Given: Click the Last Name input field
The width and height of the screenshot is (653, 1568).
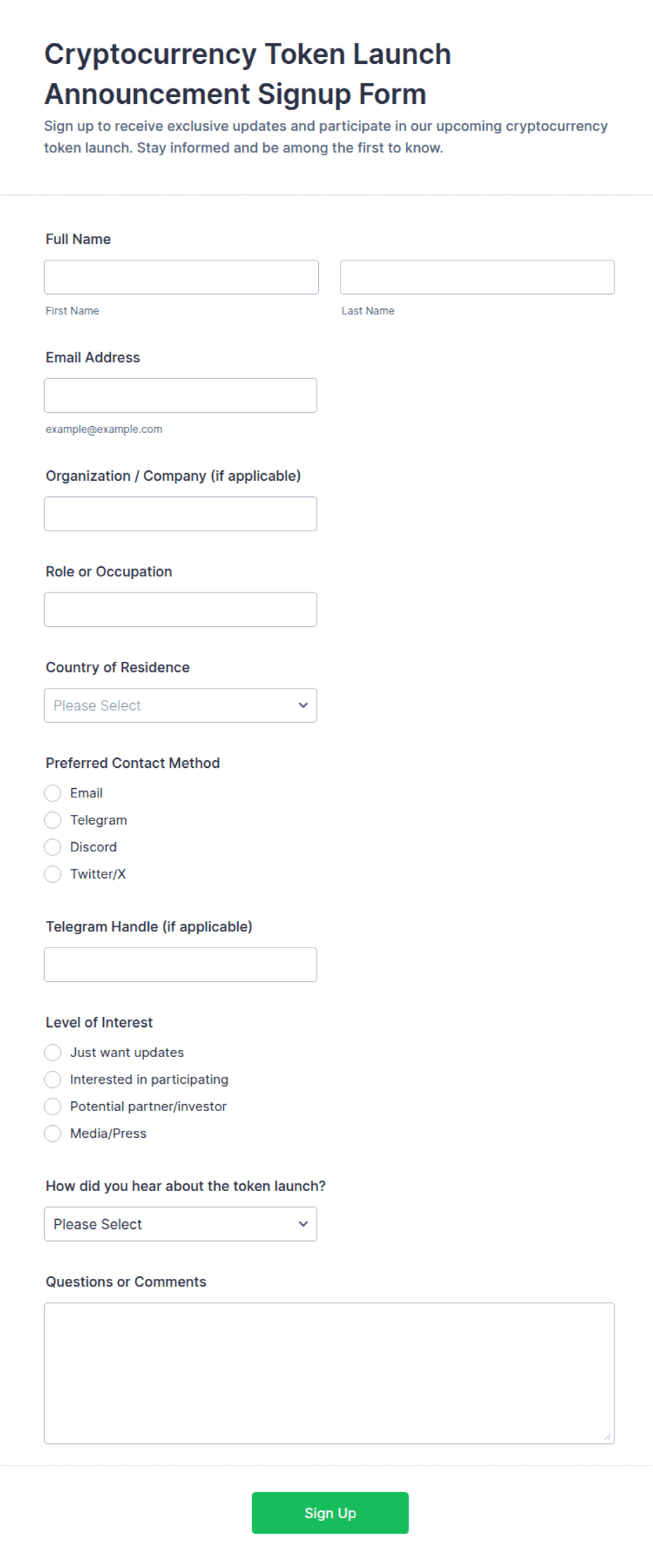Looking at the screenshot, I should pyautogui.click(x=477, y=277).
